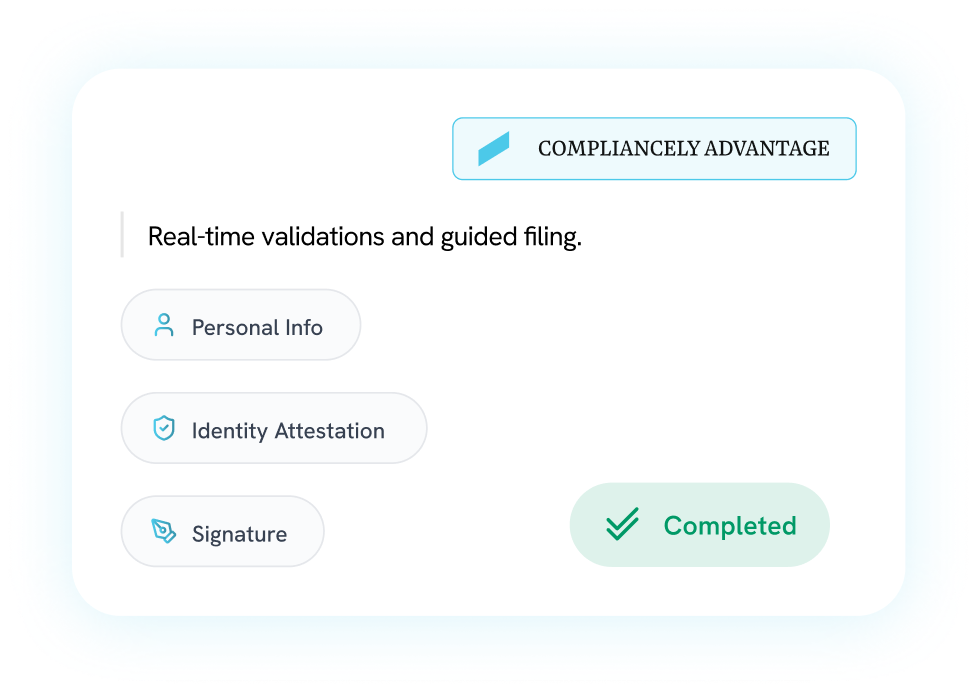This screenshot has width=978, height=692.
Task: Click the word 'Attestation' in the second pill
Action: click(329, 431)
